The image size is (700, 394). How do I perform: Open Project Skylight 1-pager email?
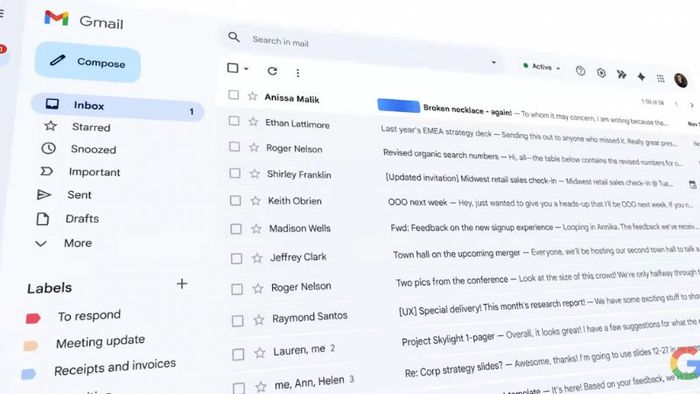(448, 339)
